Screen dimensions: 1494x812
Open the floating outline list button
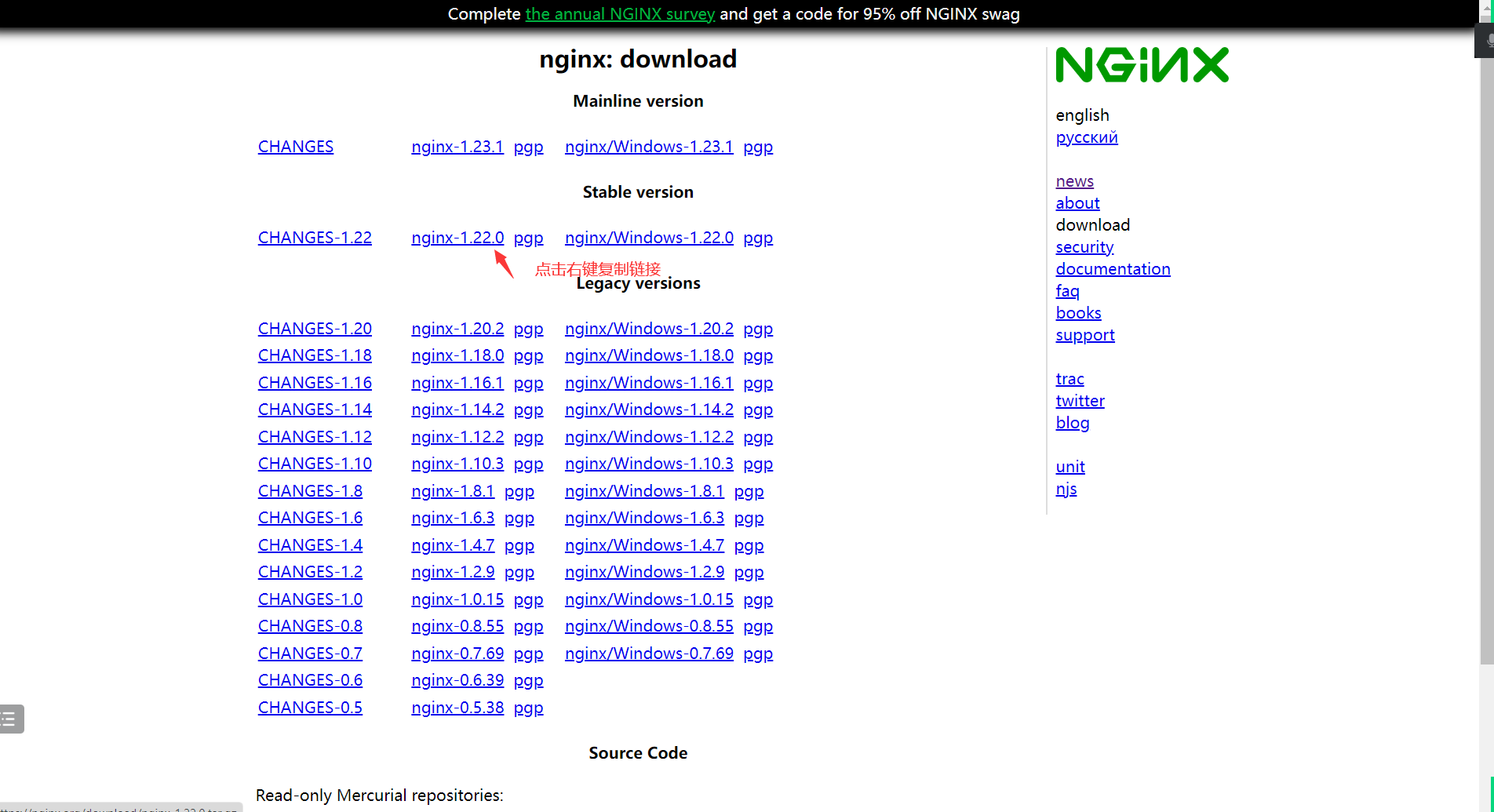click(x=11, y=719)
